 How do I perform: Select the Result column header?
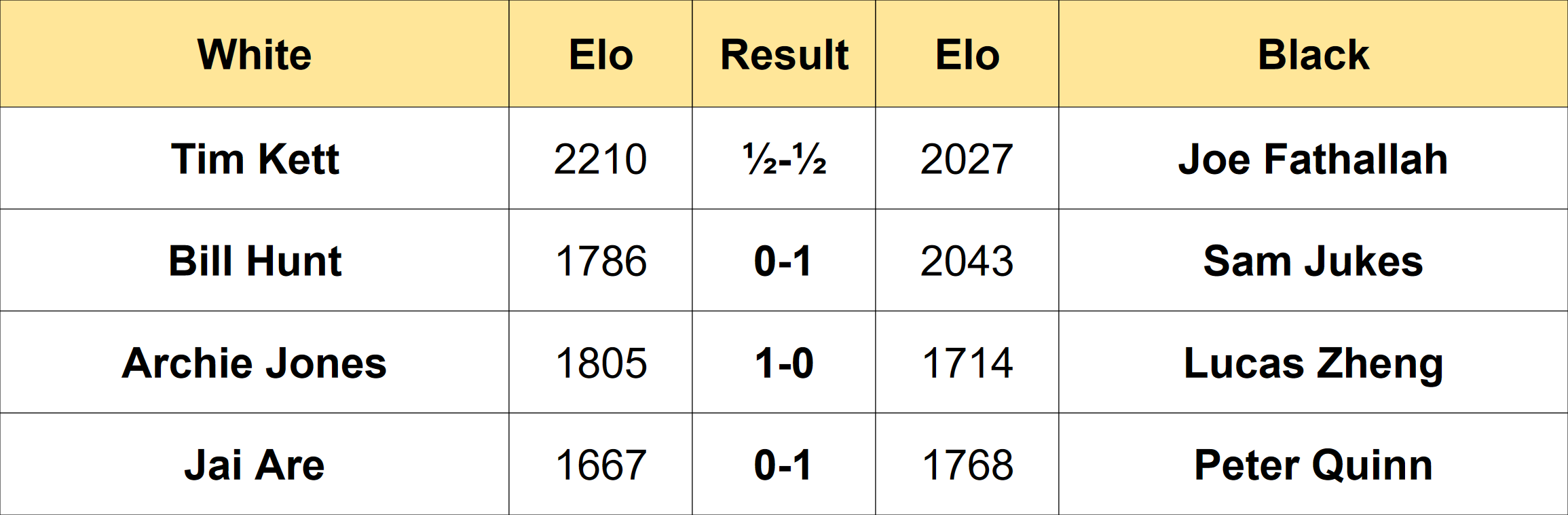coord(784,54)
